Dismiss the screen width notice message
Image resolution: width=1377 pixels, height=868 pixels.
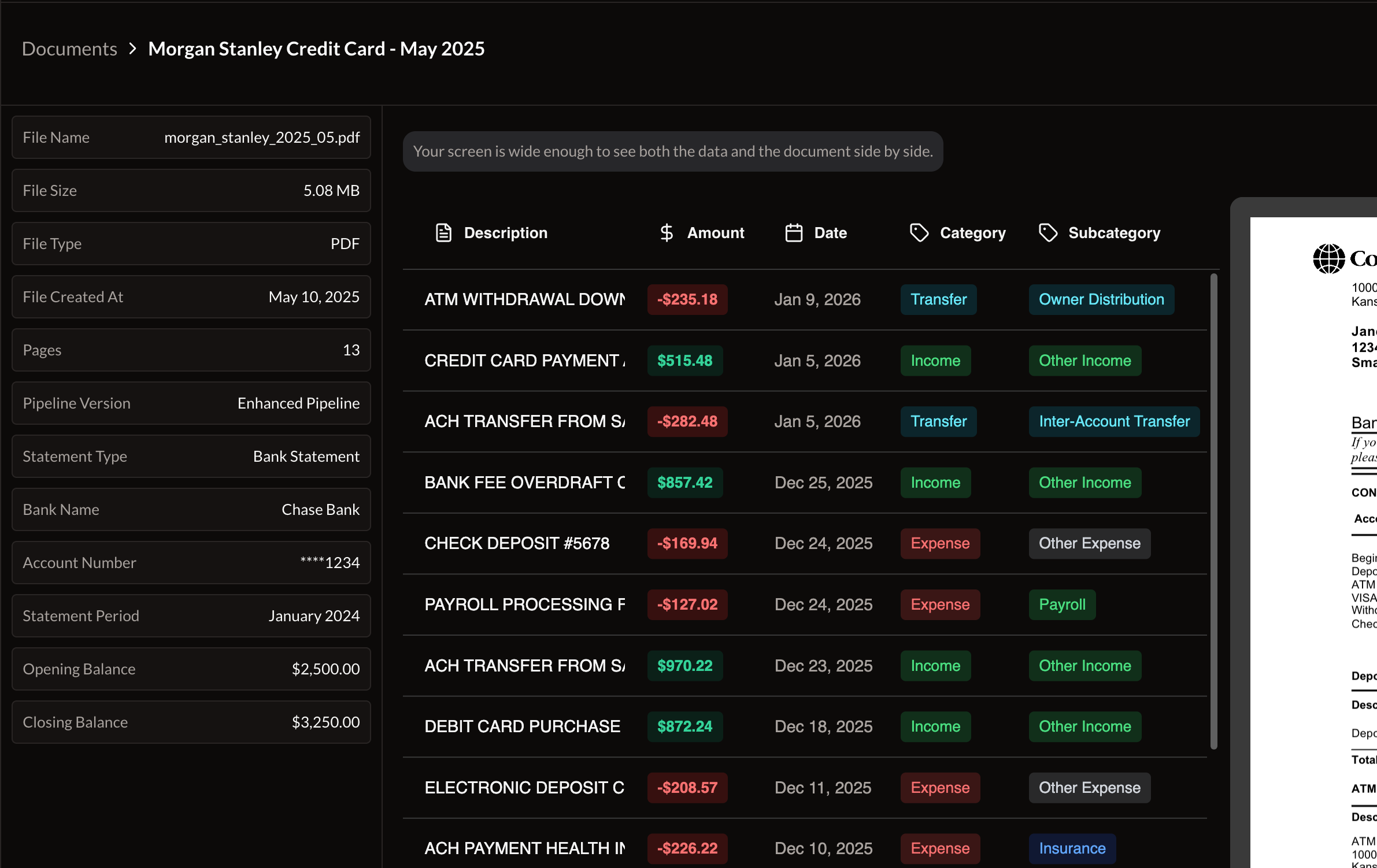673,151
